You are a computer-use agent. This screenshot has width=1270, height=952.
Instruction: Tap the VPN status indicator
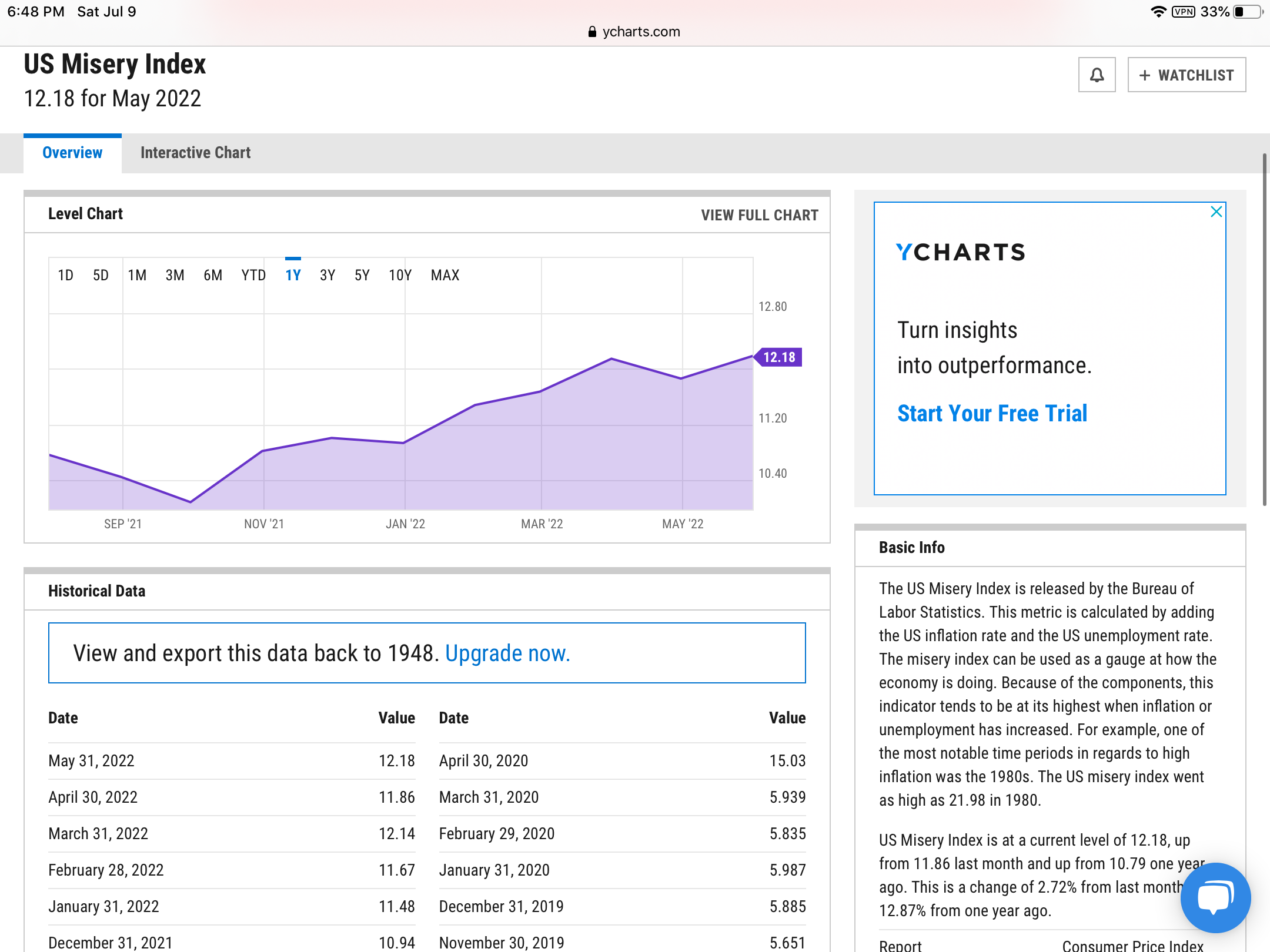(1183, 12)
